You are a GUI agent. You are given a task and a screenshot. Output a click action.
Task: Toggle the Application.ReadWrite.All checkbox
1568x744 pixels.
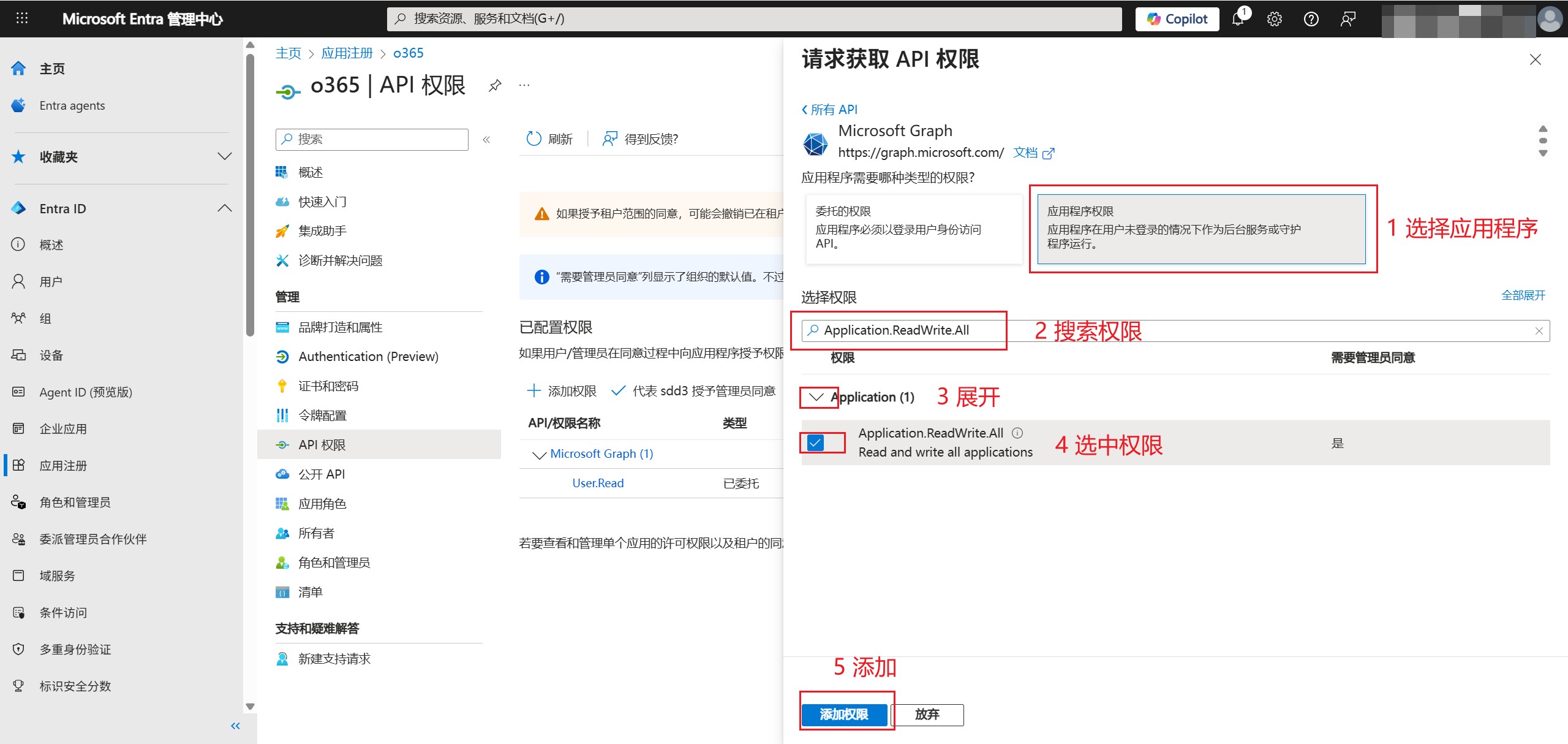(x=815, y=442)
